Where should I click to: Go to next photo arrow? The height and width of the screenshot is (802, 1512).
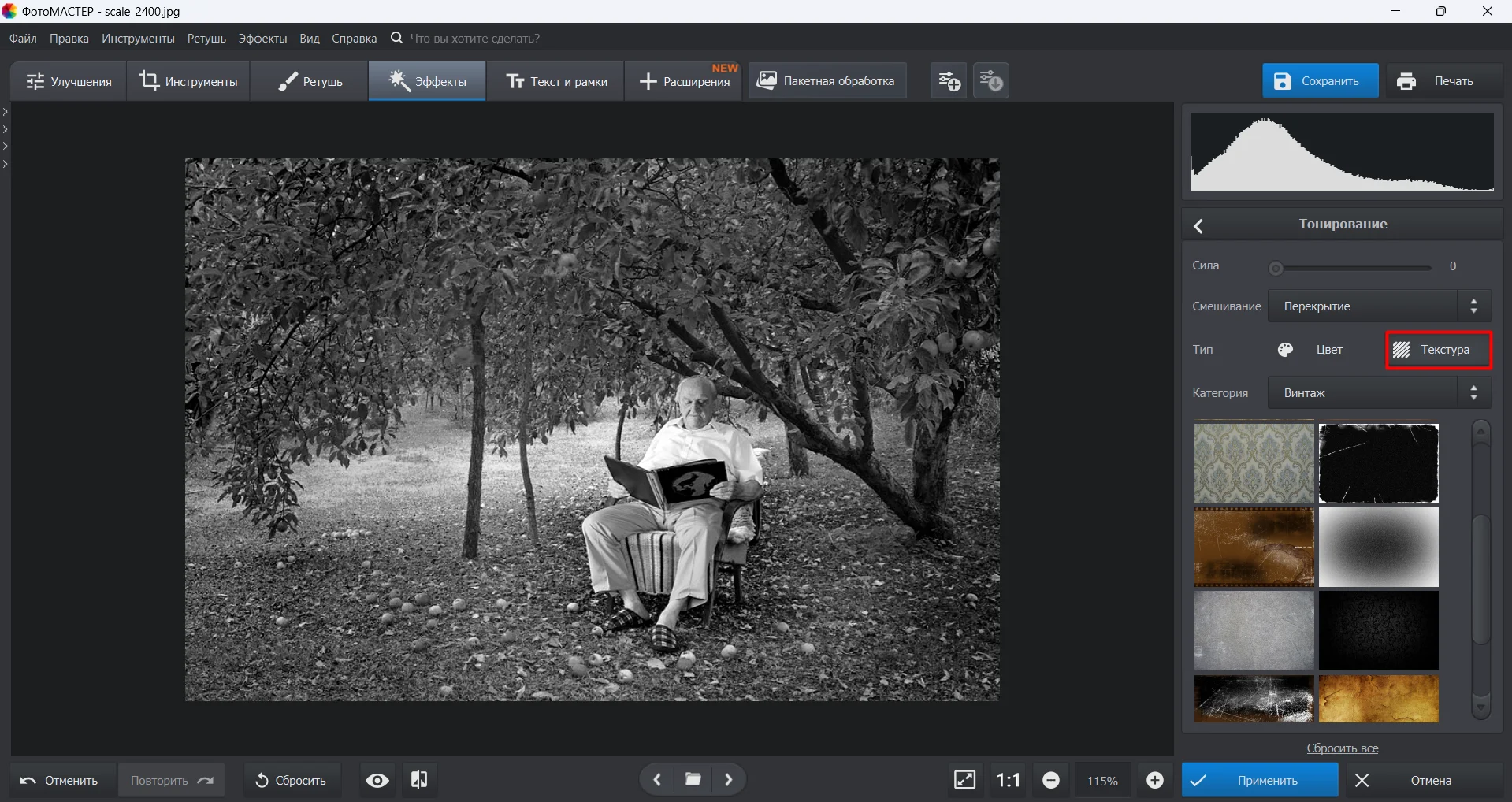point(730,780)
